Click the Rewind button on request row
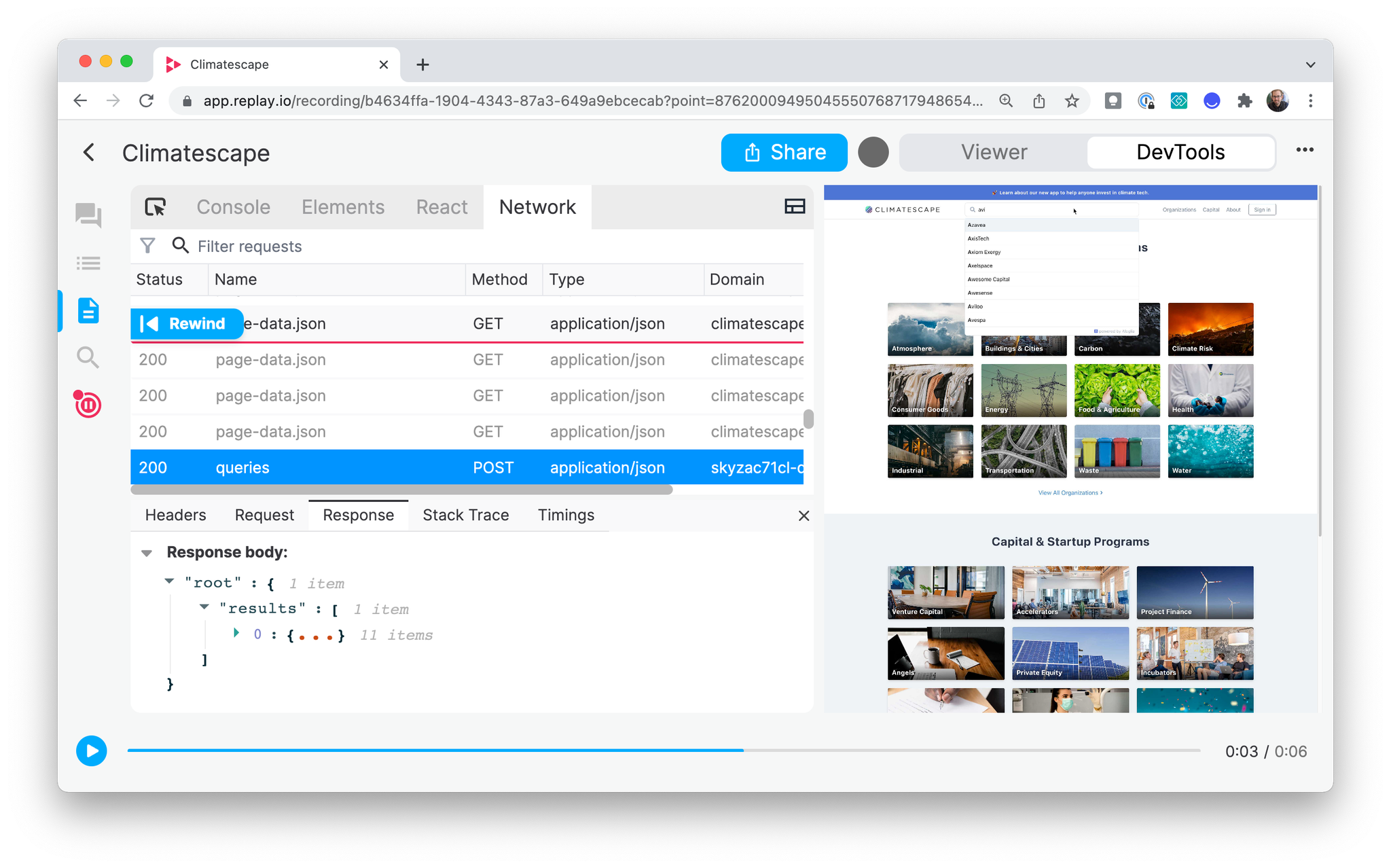The width and height of the screenshot is (1391, 868). click(x=187, y=324)
